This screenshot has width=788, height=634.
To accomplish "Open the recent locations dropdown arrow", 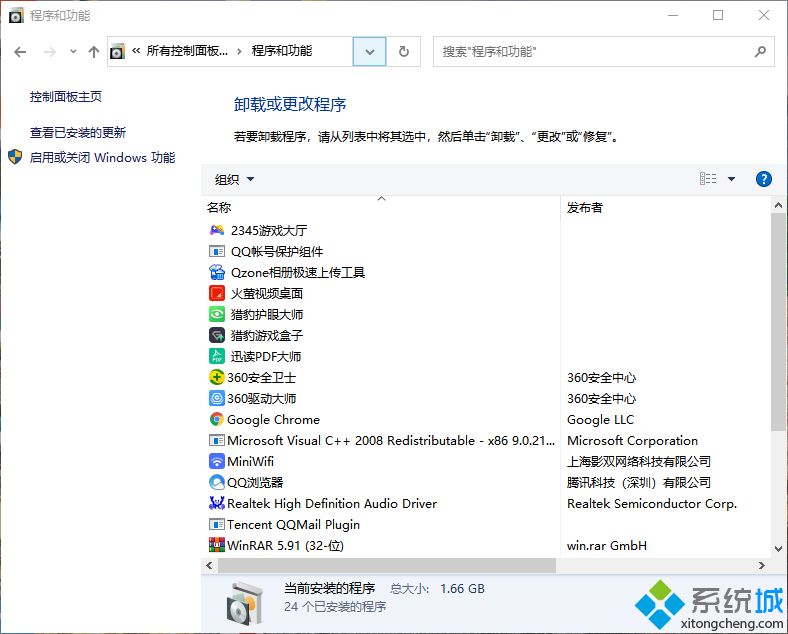I will coord(73,51).
